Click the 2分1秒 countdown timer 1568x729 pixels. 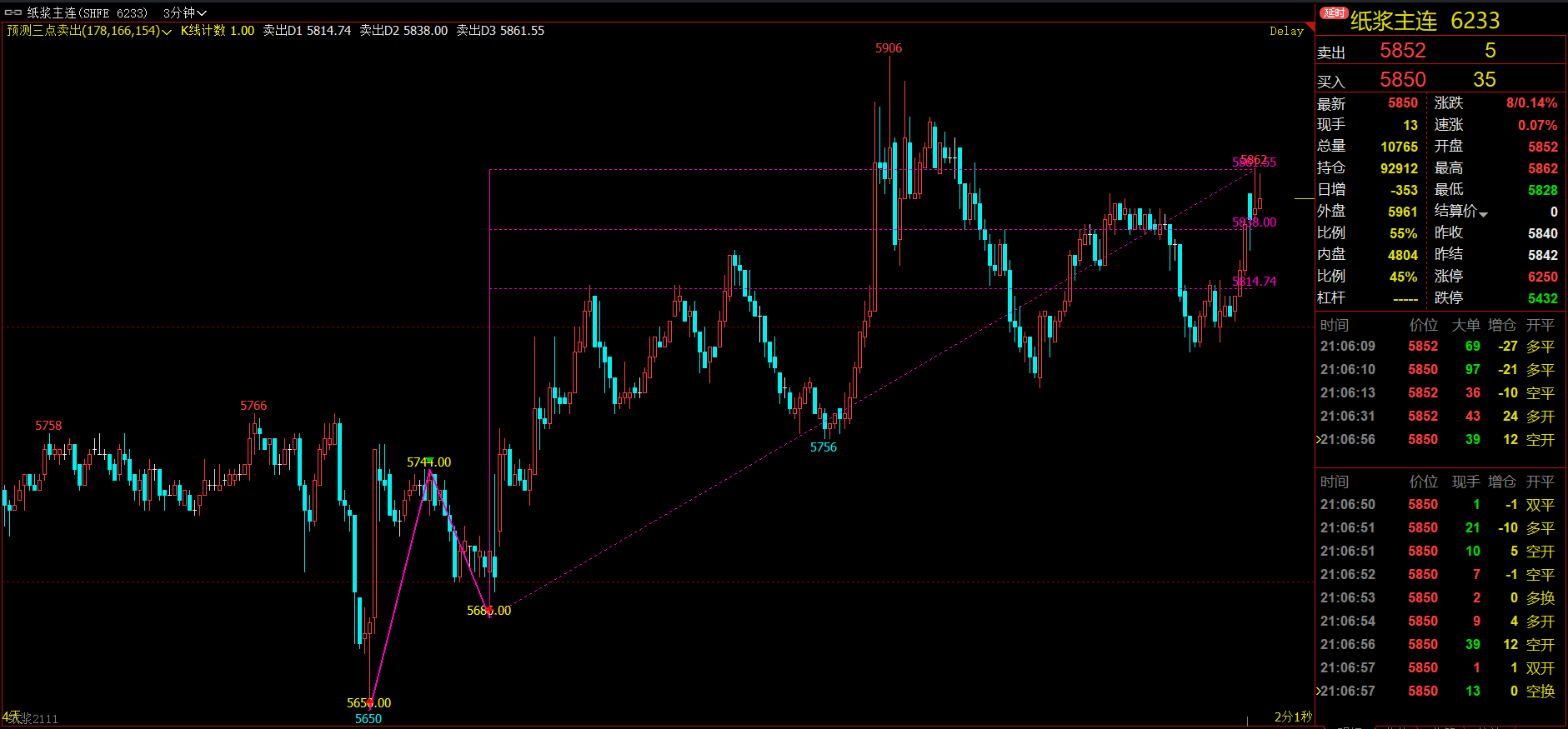point(1293,717)
